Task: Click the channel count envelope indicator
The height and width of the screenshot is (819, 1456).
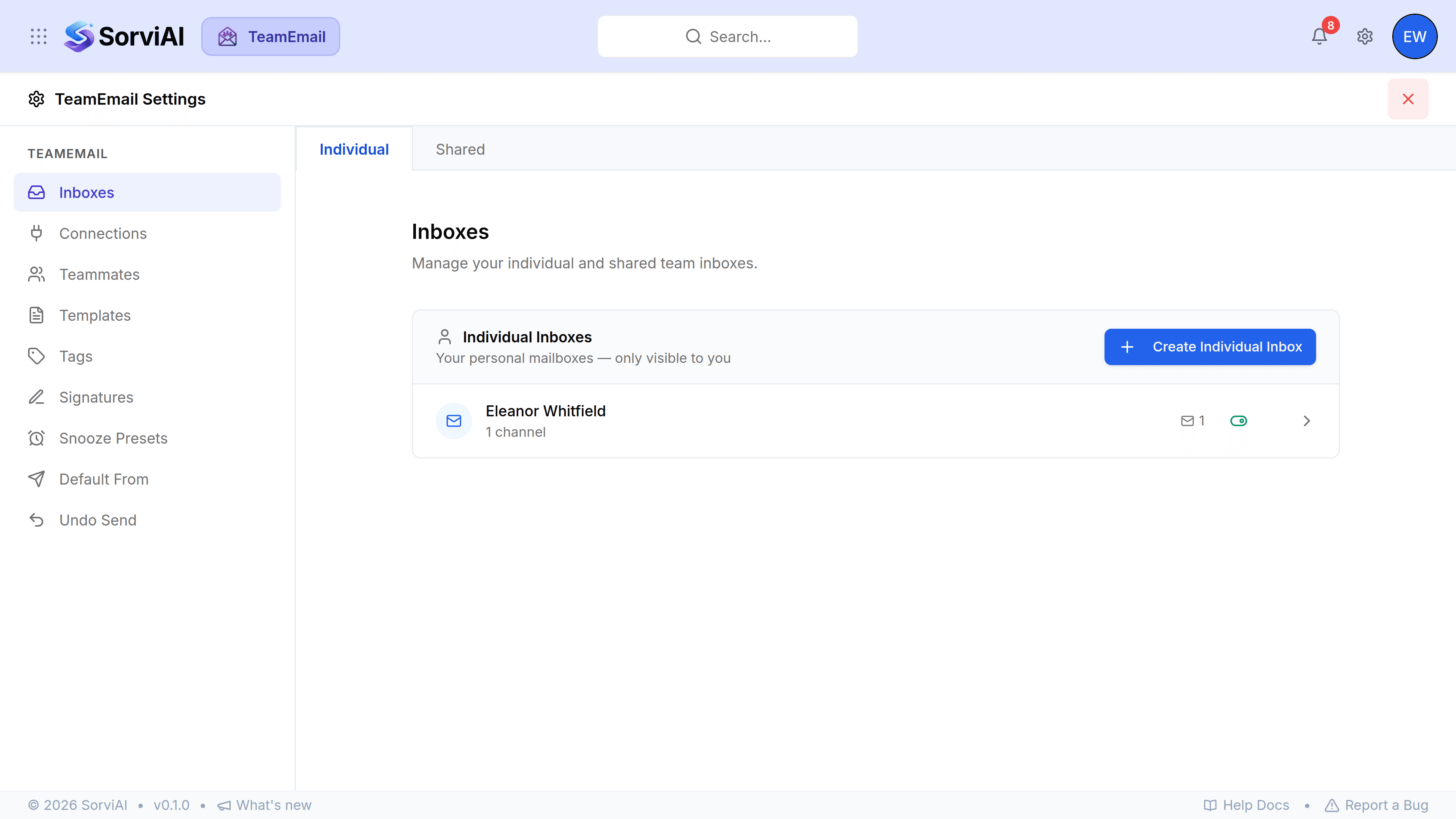Action: coord(1192,420)
